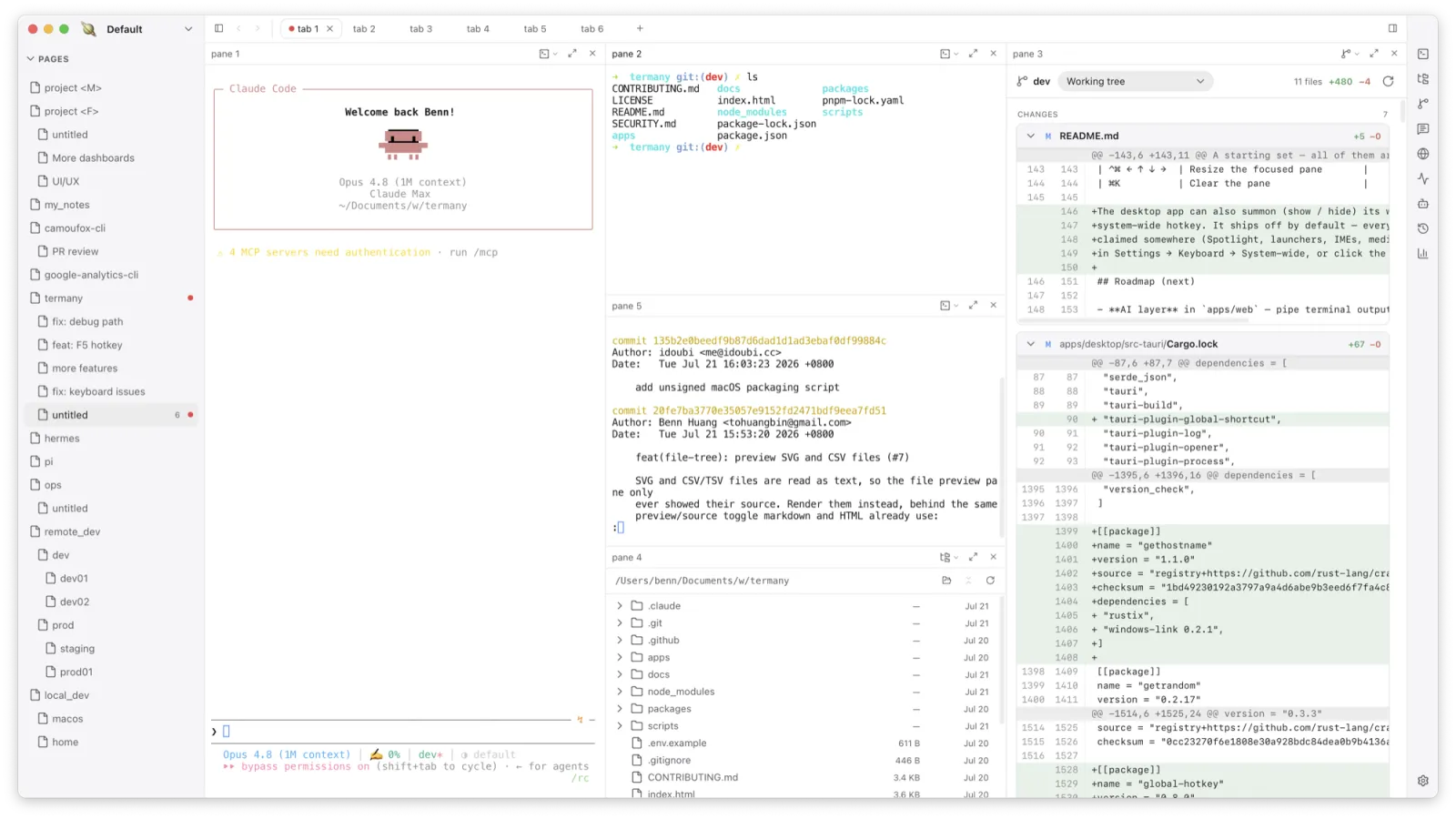Click the scrollbar in pane 5
Screen dimensions: 1456x819
[x=1001, y=455]
